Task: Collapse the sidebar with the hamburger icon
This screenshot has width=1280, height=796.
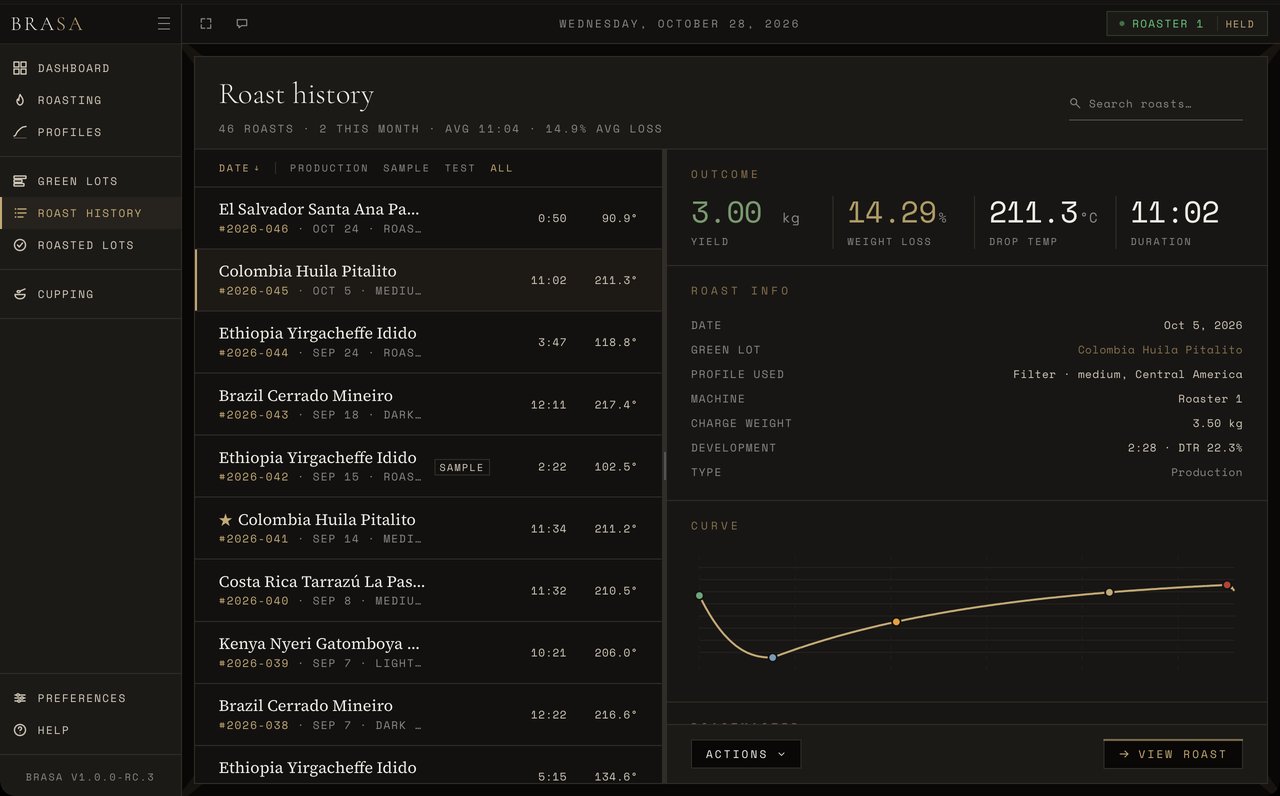Action: click(164, 24)
